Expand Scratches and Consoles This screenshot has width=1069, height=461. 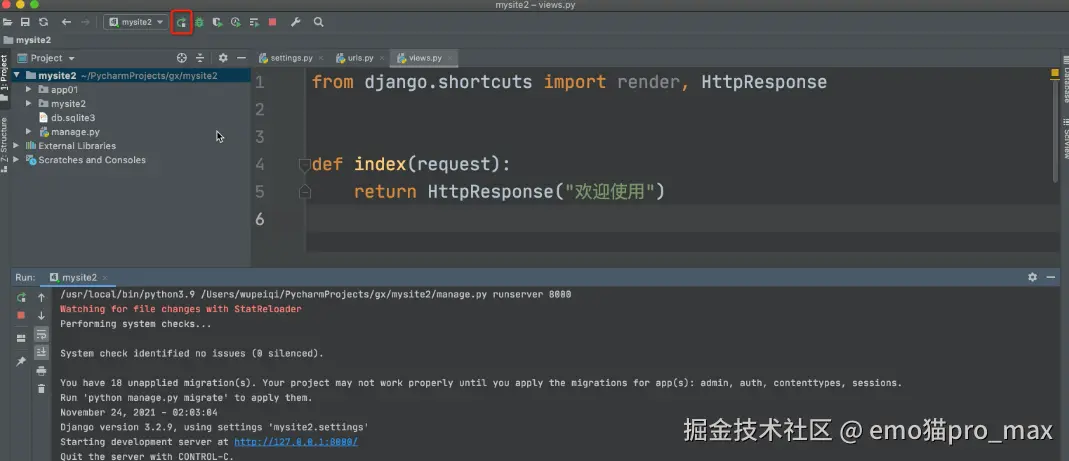(x=16, y=160)
